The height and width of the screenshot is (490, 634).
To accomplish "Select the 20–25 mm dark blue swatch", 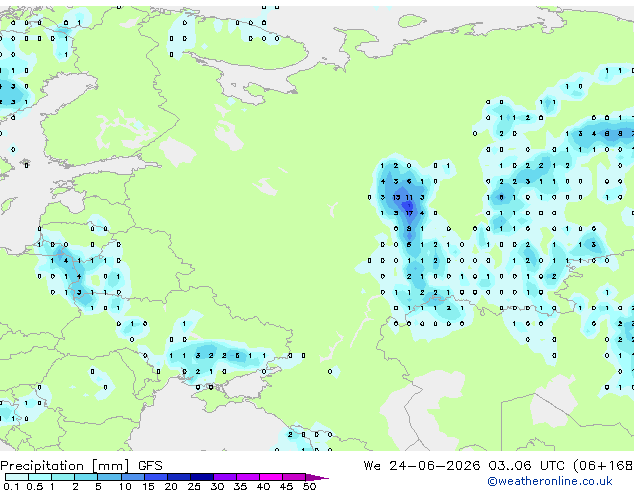I will (178, 477).
